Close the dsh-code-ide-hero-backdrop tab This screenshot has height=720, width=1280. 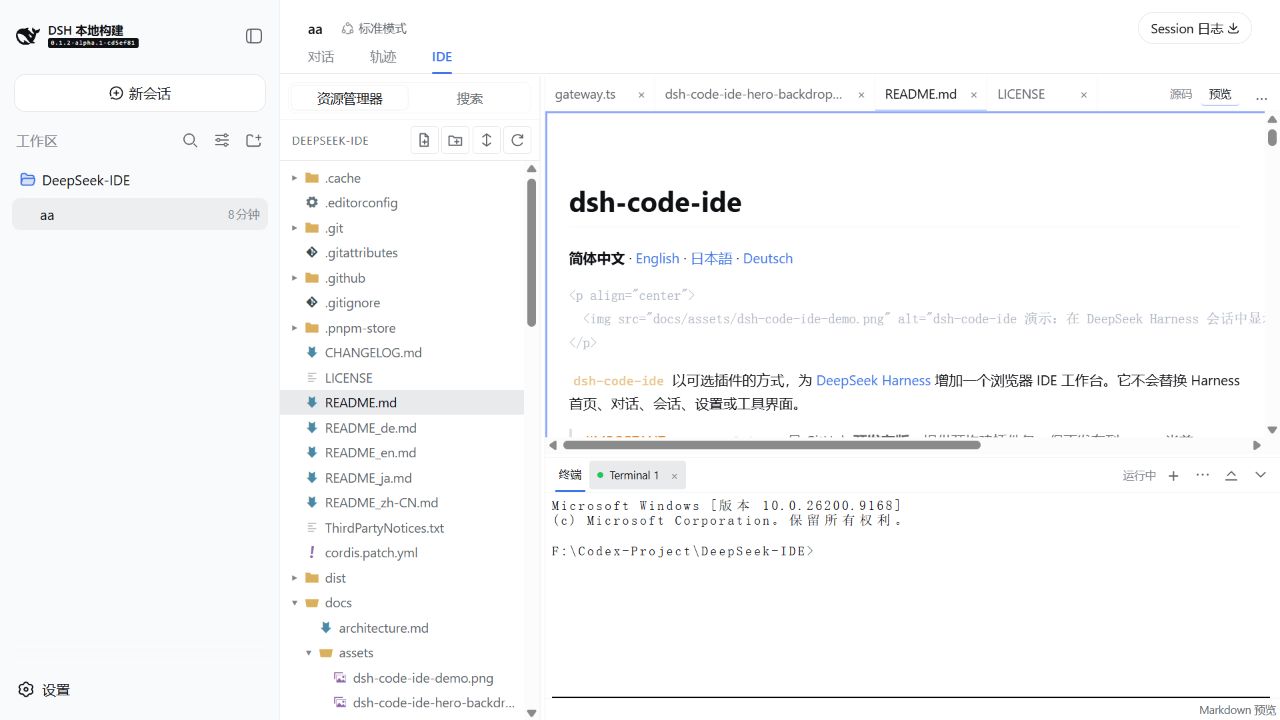861,95
